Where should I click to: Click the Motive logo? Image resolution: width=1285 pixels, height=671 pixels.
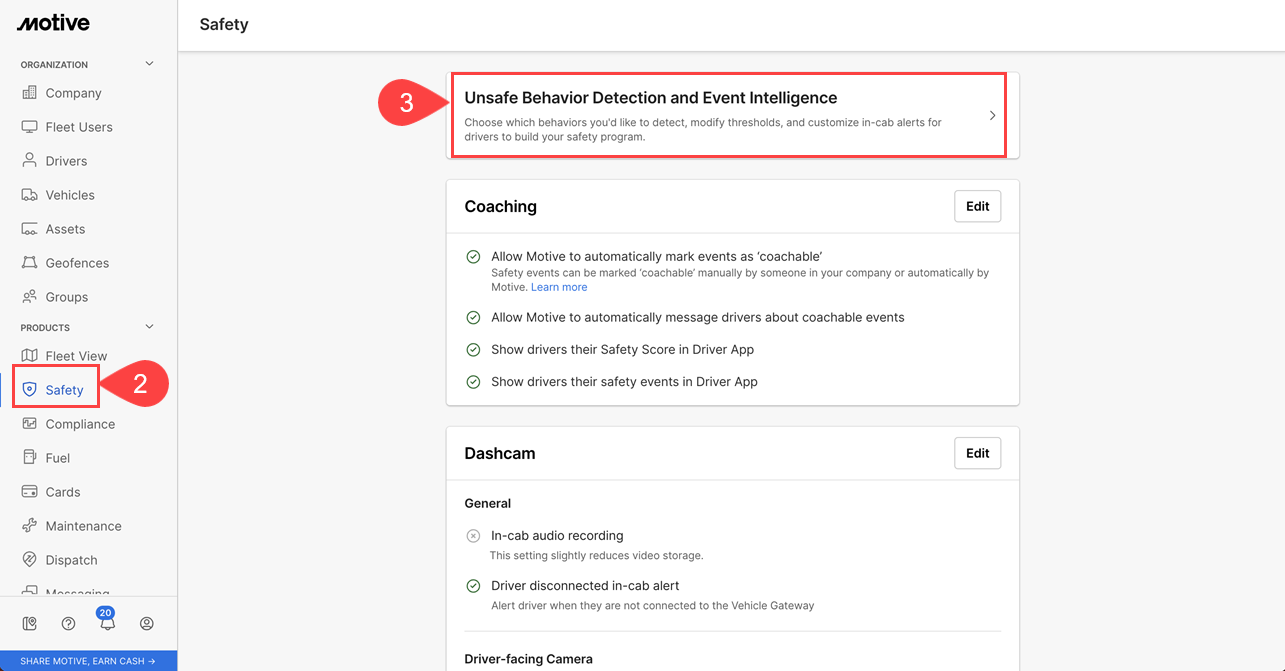click(53, 23)
